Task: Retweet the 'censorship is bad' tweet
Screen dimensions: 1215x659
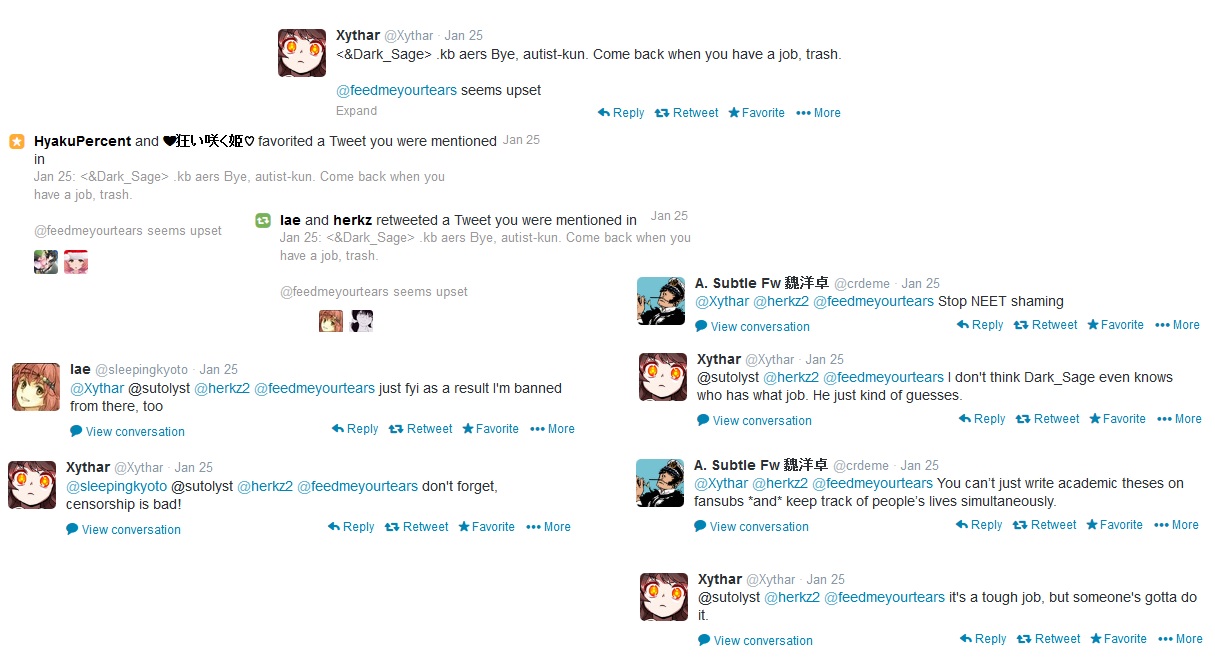Action: [417, 527]
